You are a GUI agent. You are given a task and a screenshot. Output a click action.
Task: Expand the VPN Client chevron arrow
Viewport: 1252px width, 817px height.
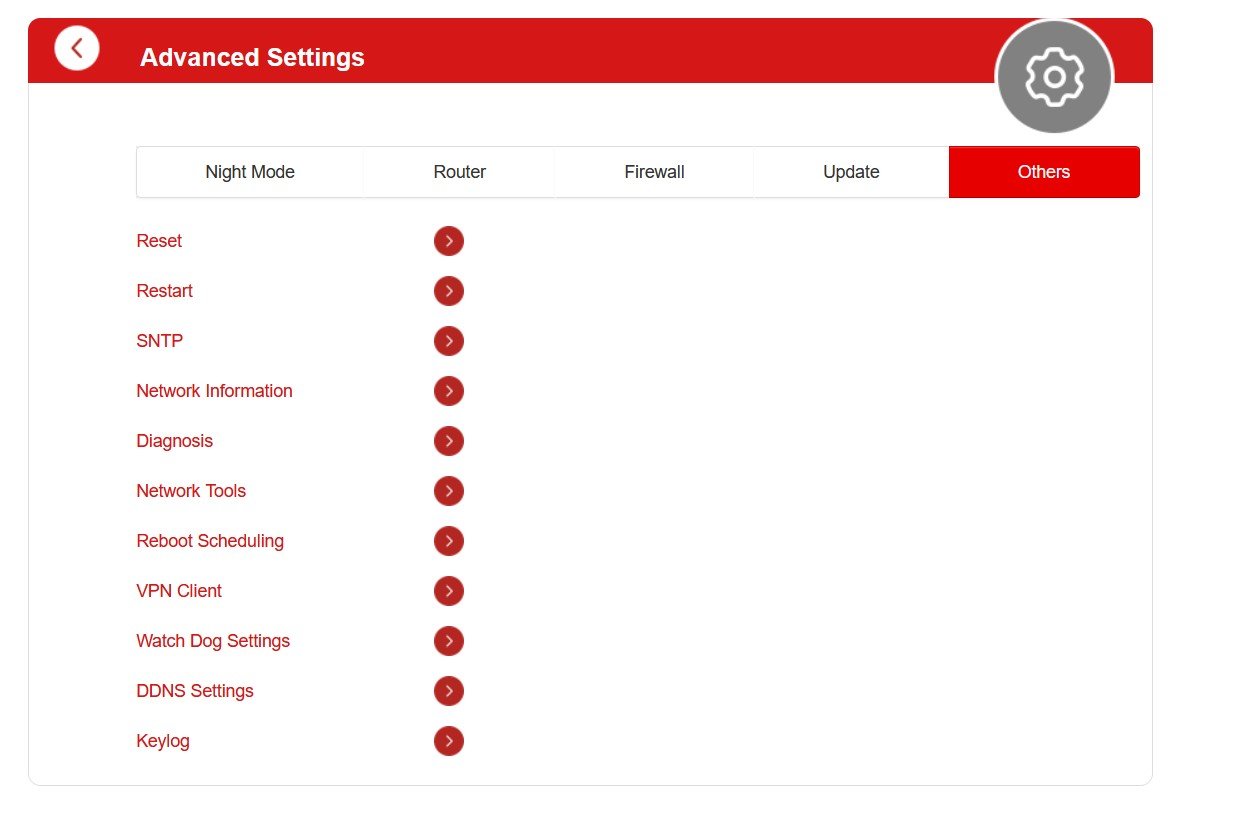(x=449, y=591)
